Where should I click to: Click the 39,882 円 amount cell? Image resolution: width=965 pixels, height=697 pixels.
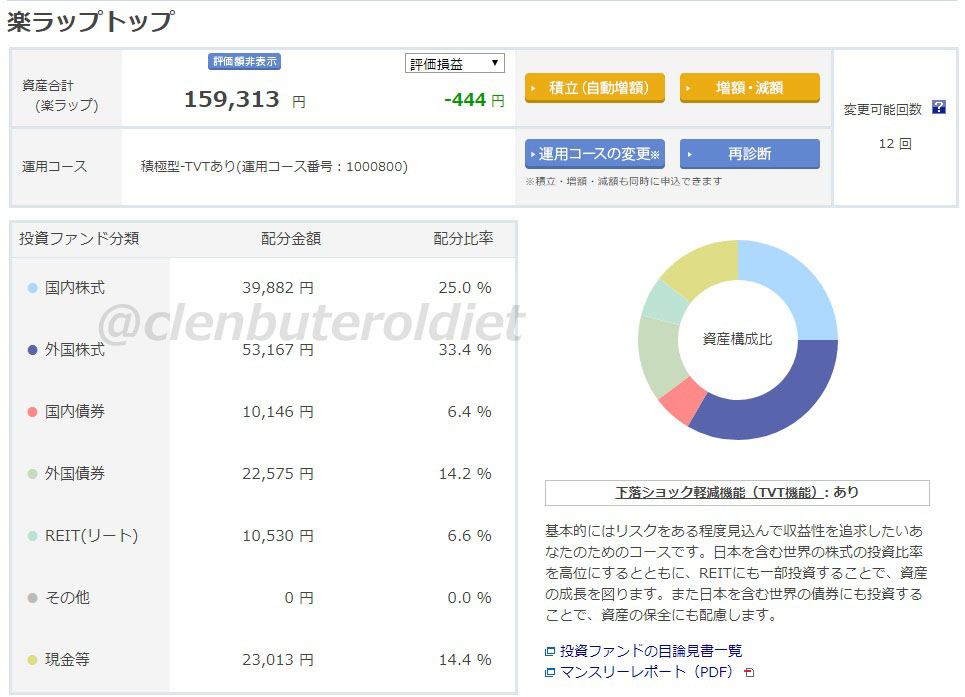(x=278, y=288)
